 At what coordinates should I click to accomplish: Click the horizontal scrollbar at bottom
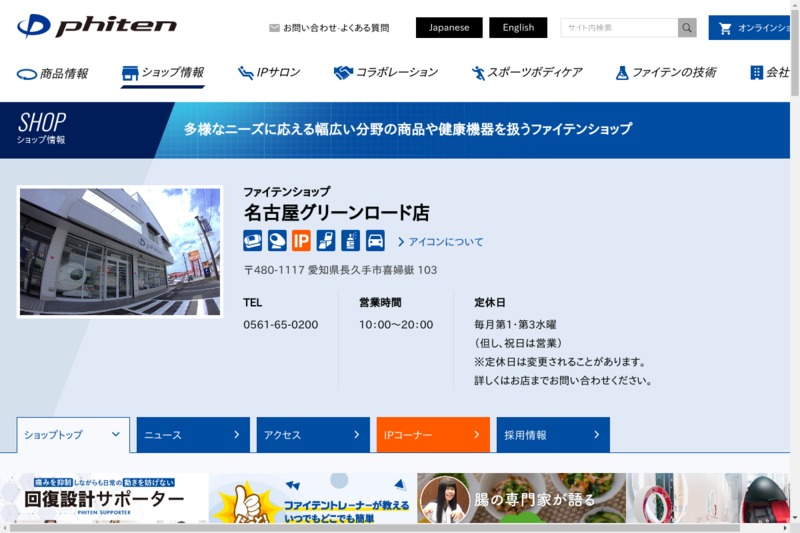(375, 528)
